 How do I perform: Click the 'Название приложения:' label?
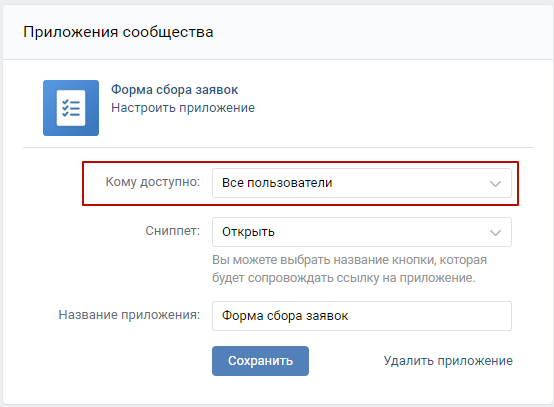pos(129,315)
